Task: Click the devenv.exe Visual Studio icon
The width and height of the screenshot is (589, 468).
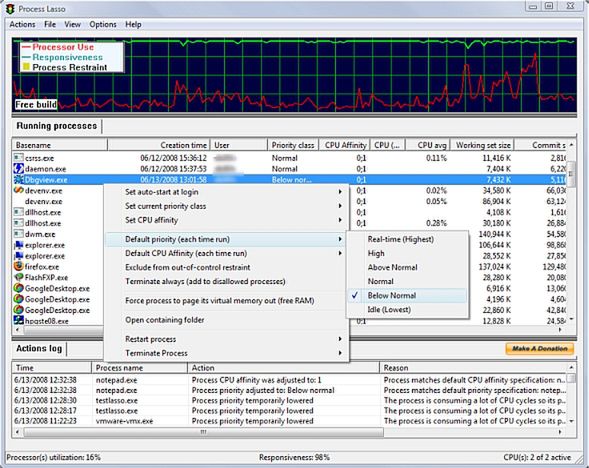Action: [18, 190]
